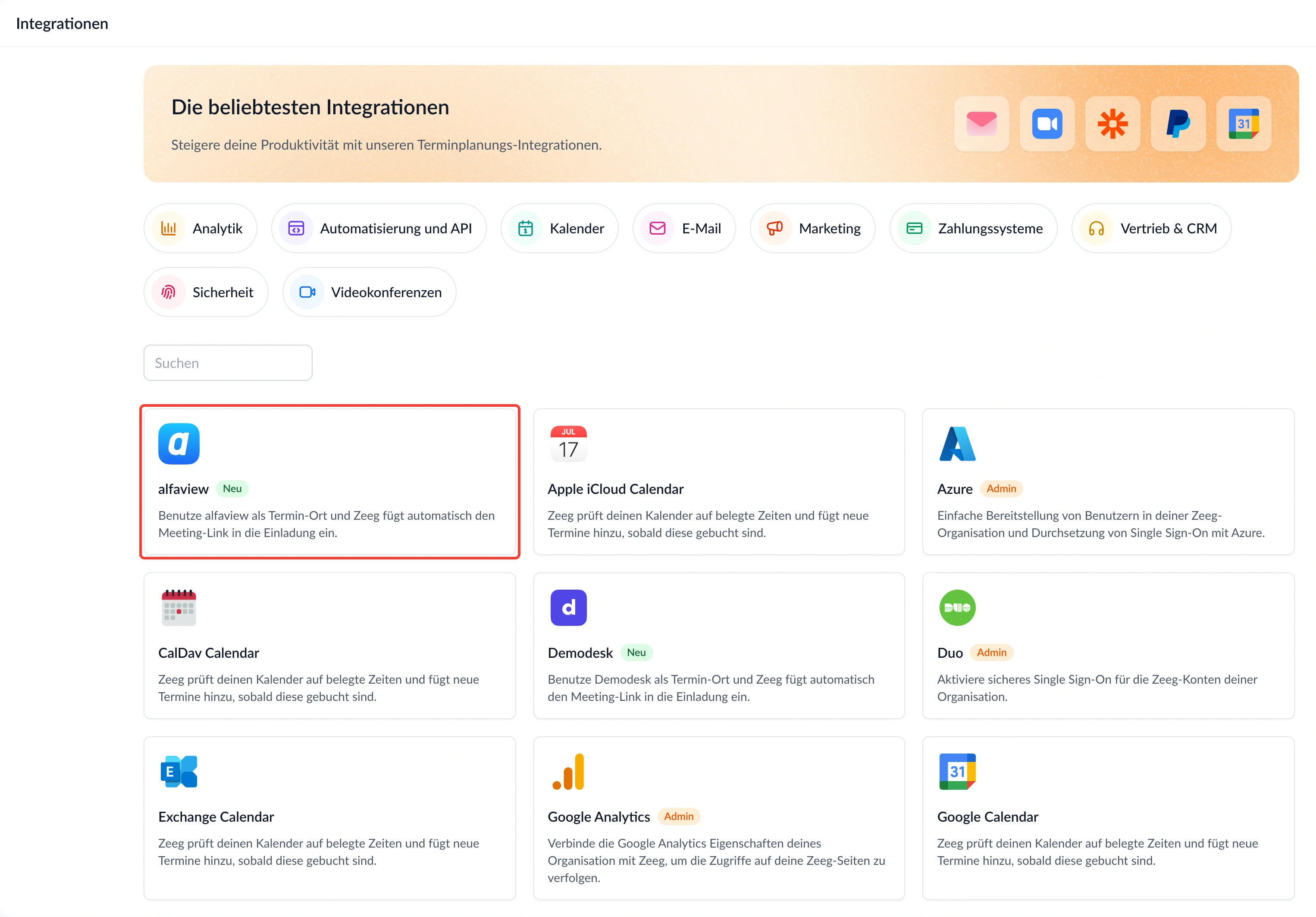
Task: Click the Admin badge next to Azure
Action: (1001, 489)
